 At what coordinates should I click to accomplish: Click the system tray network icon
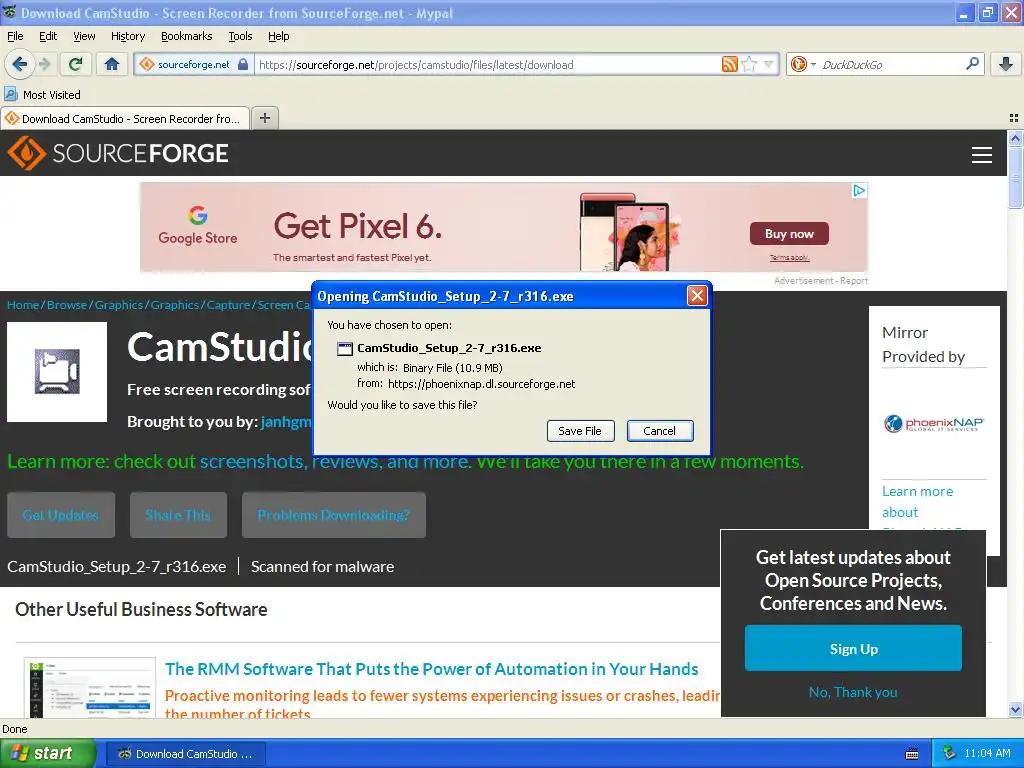pyautogui.click(x=950, y=754)
